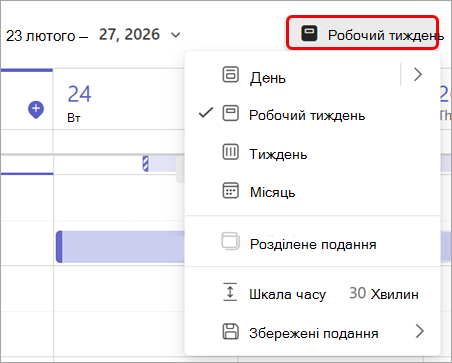Open the purple calendar event block on Tuesday
This screenshot has width=452, height=363.
[x=120, y=247]
